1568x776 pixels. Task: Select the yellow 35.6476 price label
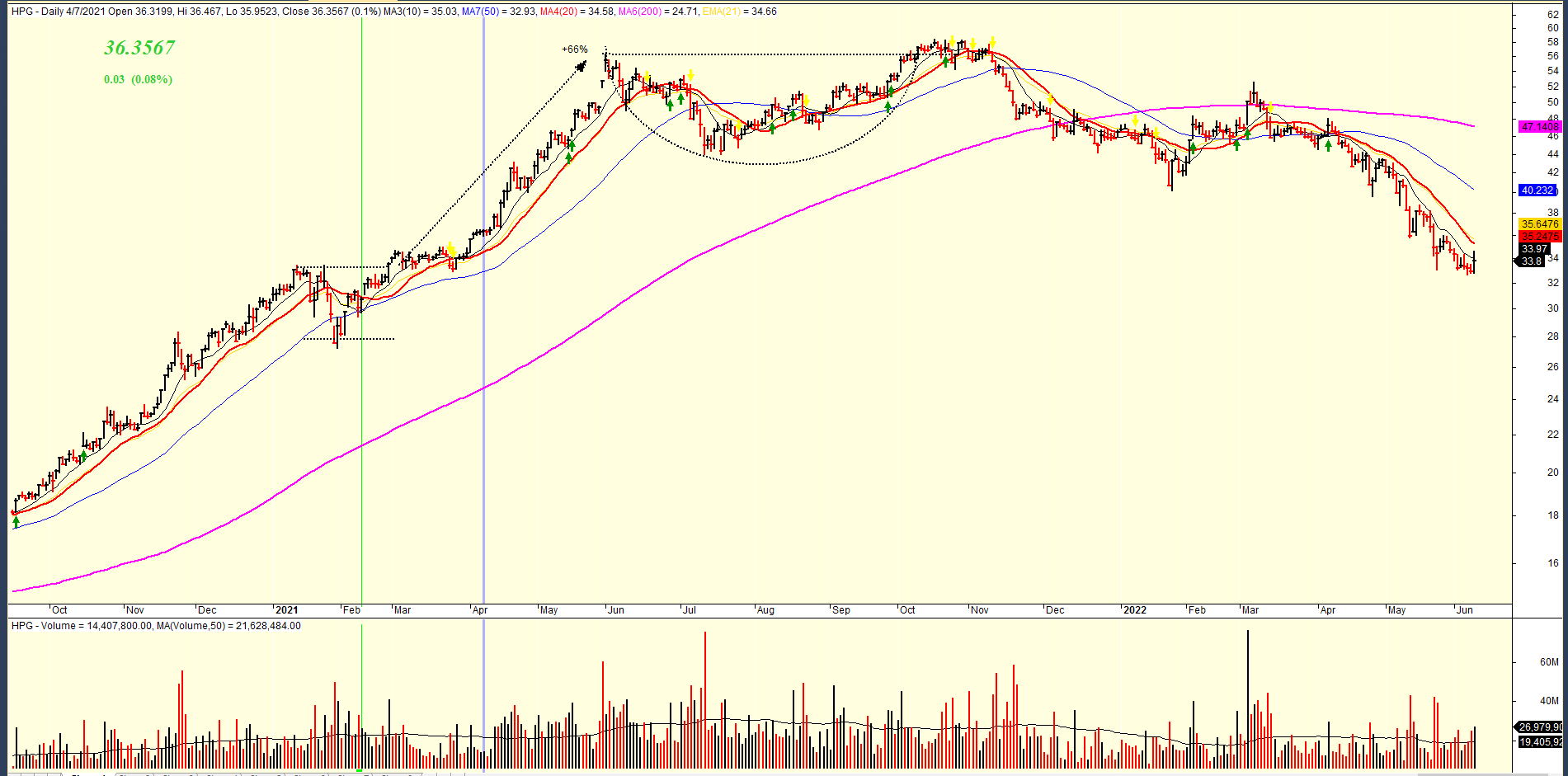1539,224
